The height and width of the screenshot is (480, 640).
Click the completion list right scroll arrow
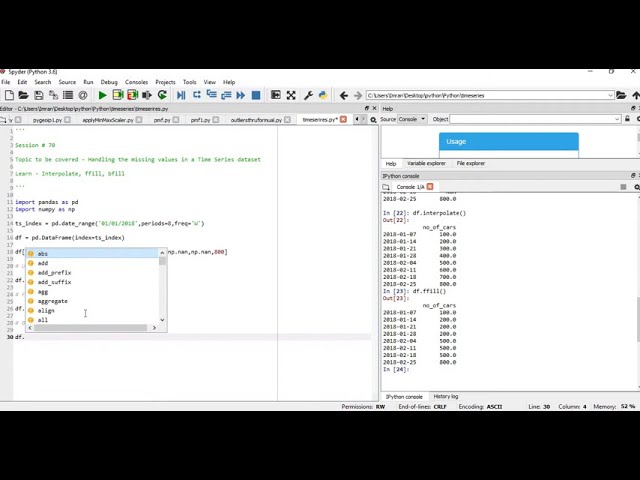pyautogui.click(x=154, y=328)
